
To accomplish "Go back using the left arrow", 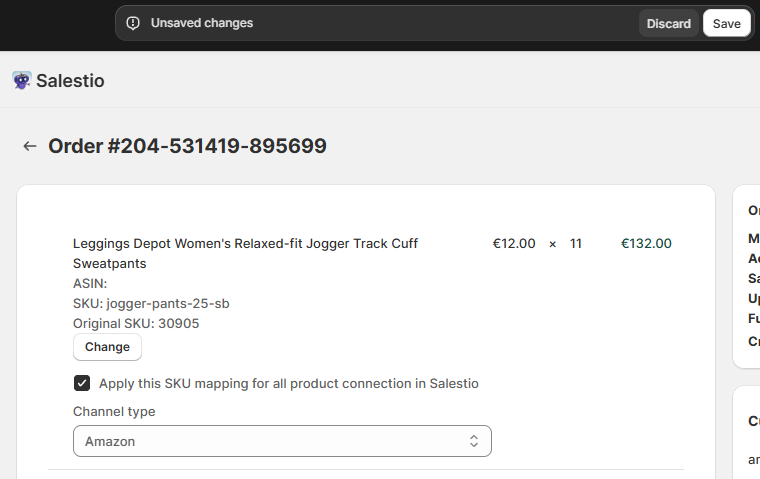I will [x=30, y=146].
